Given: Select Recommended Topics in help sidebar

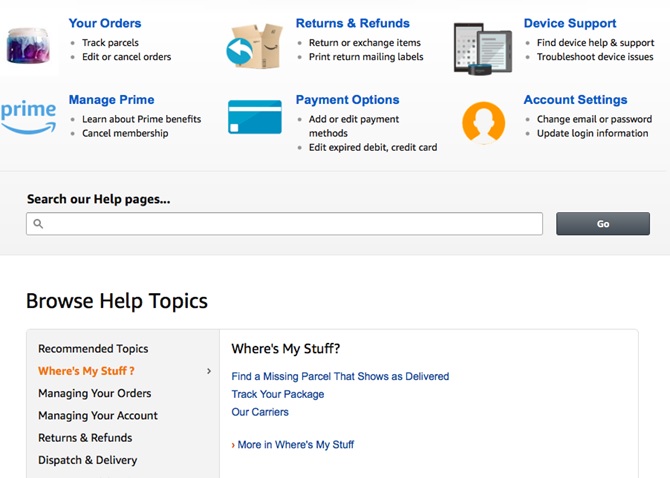Looking at the screenshot, I should point(93,349).
